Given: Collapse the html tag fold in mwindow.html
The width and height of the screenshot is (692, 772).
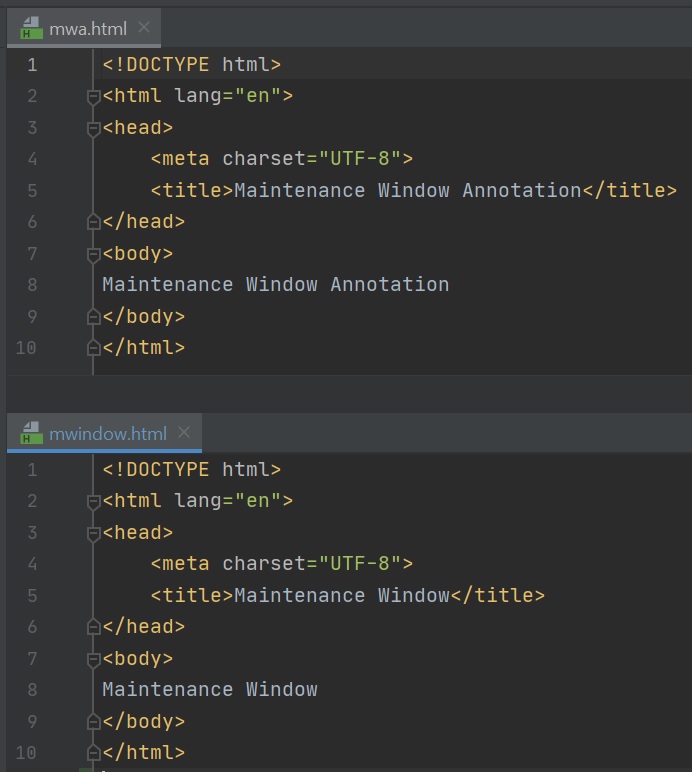Looking at the screenshot, I should tap(94, 501).
